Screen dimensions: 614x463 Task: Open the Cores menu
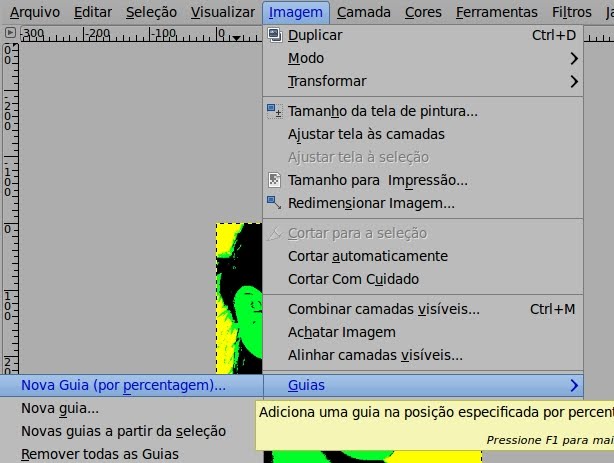pyautogui.click(x=423, y=13)
